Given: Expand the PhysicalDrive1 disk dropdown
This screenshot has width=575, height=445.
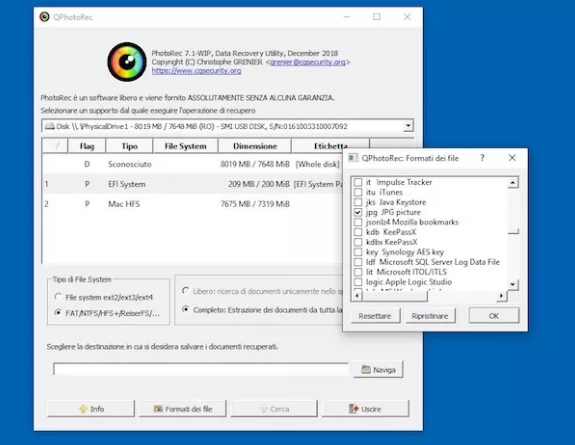Looking at the screenshot, I should point(408,126).
